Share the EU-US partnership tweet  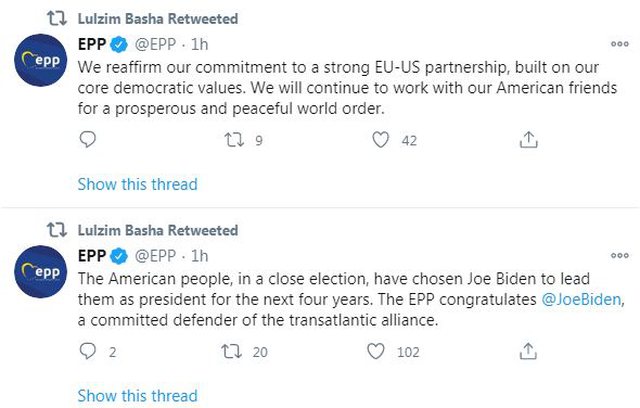(529, 140)
